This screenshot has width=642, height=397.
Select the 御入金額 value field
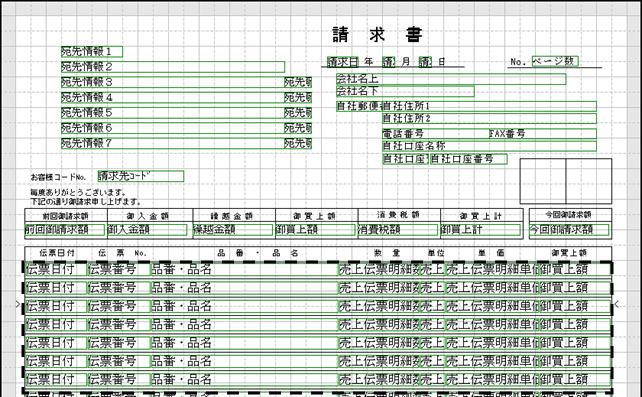147,230
